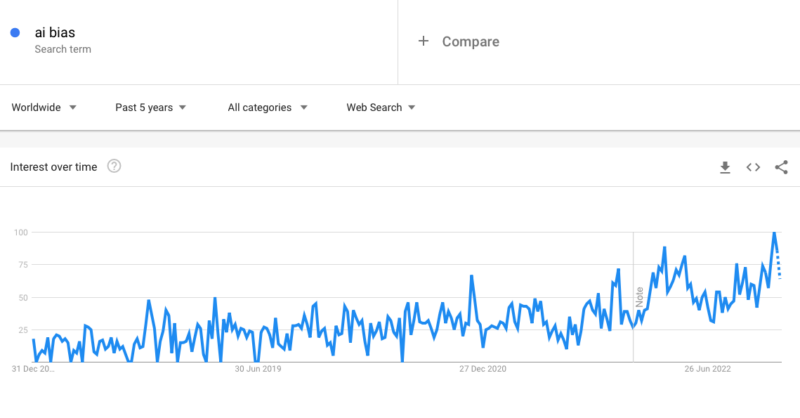Click the 26 Jun 2022 axis label
The image size is (800, 418).
[709, 369]
